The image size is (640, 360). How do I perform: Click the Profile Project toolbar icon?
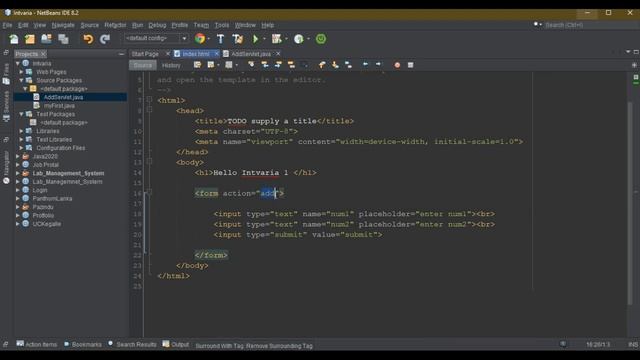coord(299,39)
